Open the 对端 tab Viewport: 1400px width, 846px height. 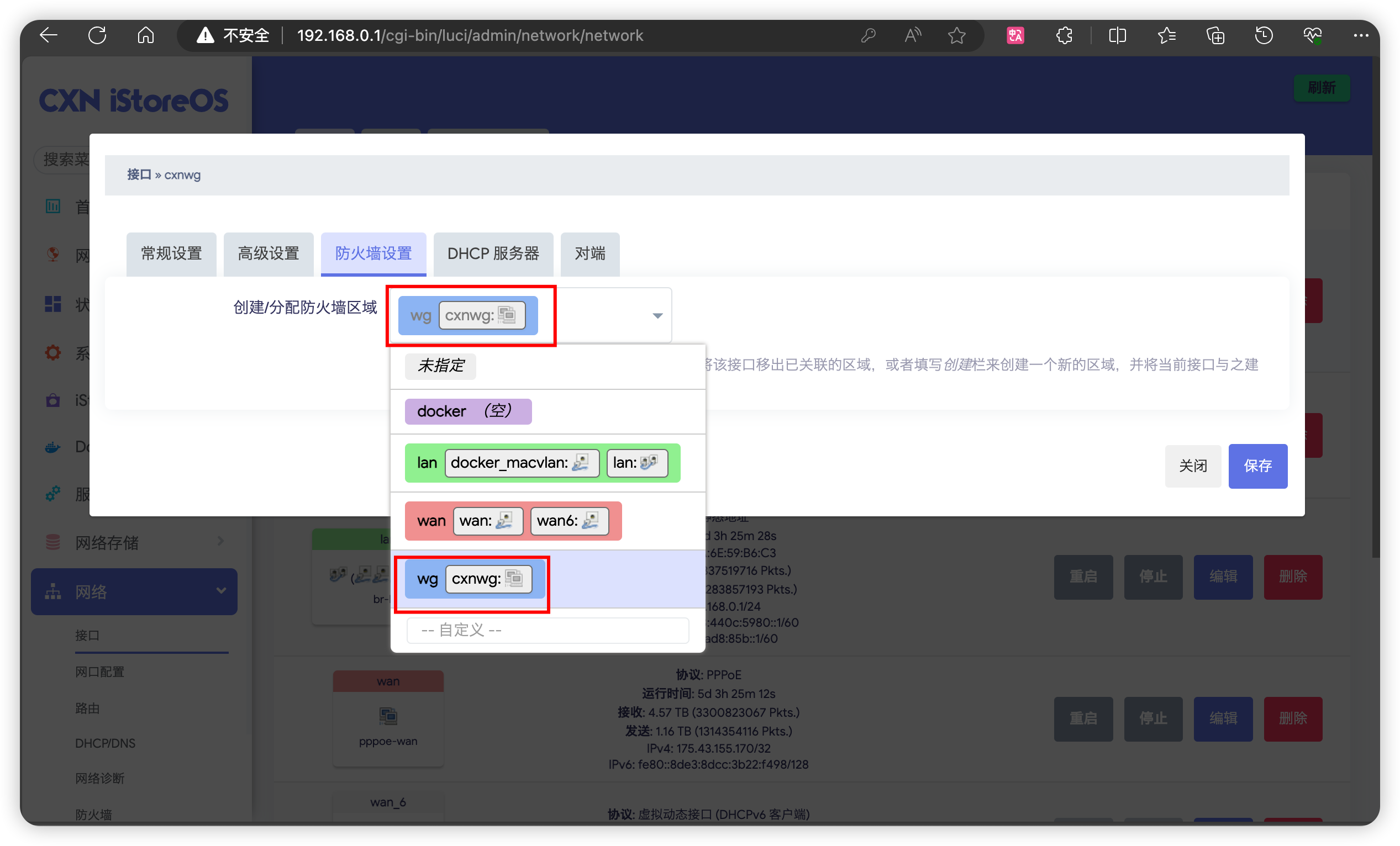point(590,254)
